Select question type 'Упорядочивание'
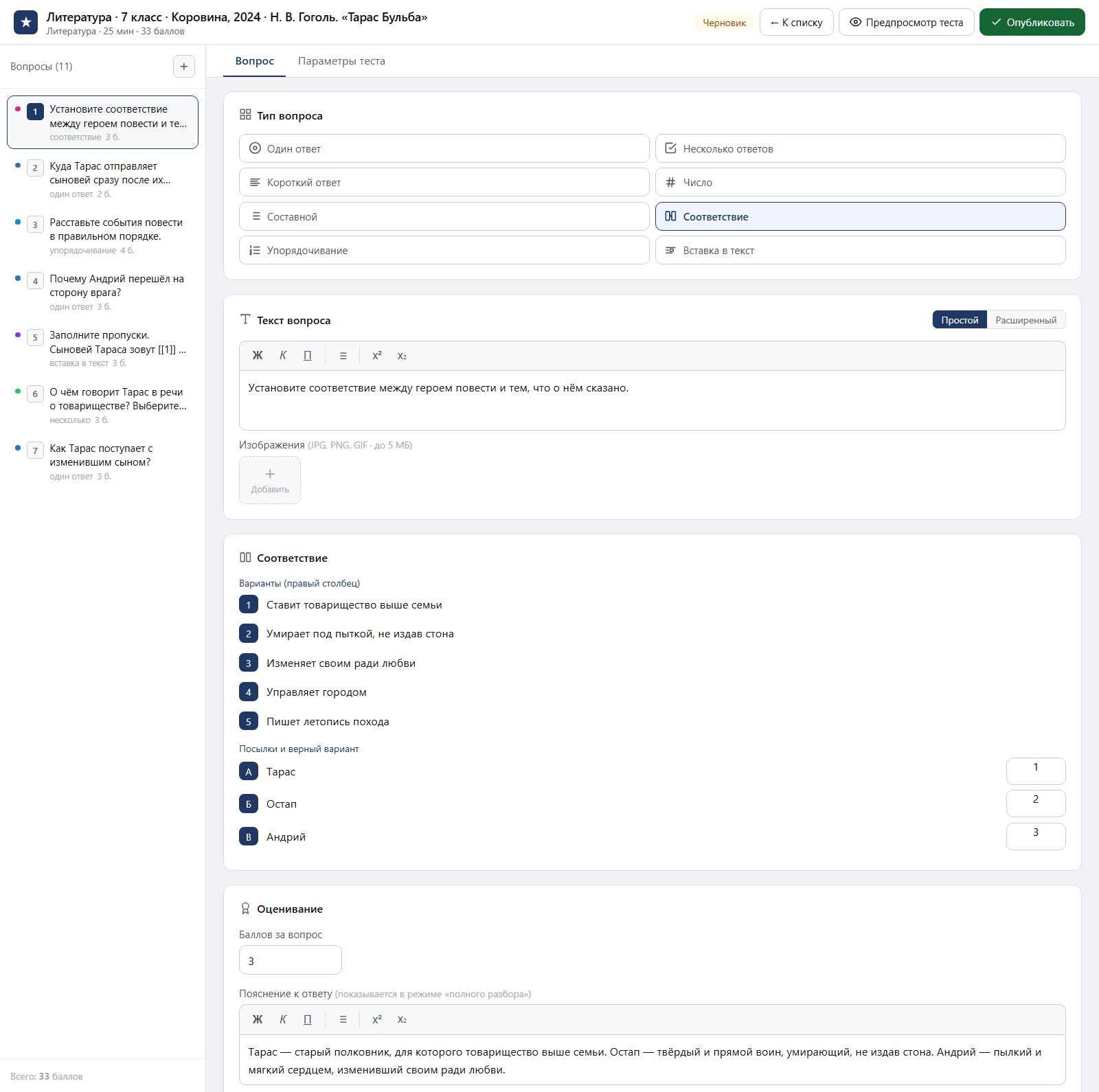This screenshot has height=1092, width=1099. (x=444, y=250)
